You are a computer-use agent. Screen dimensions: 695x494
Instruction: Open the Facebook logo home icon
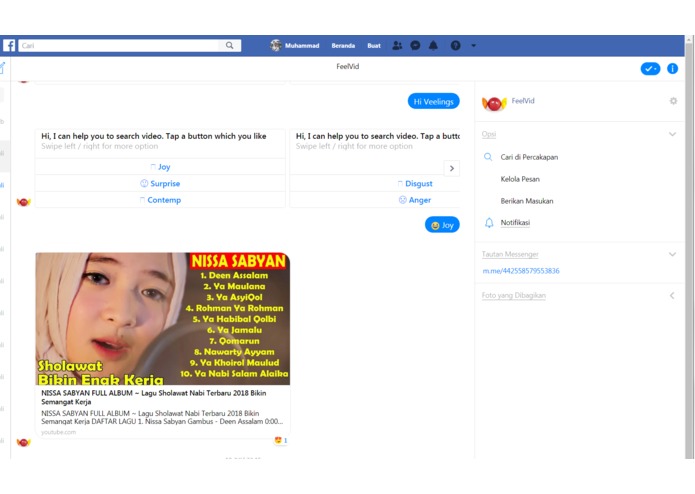[9, 45]
